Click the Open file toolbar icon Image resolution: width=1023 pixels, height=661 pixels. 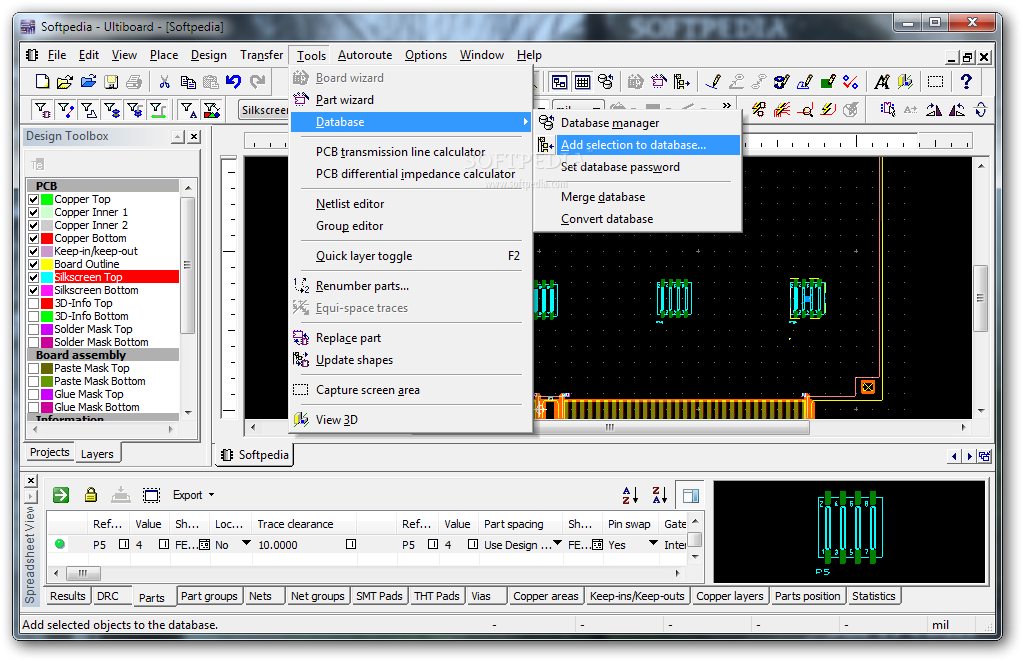(x=65, y=81)
